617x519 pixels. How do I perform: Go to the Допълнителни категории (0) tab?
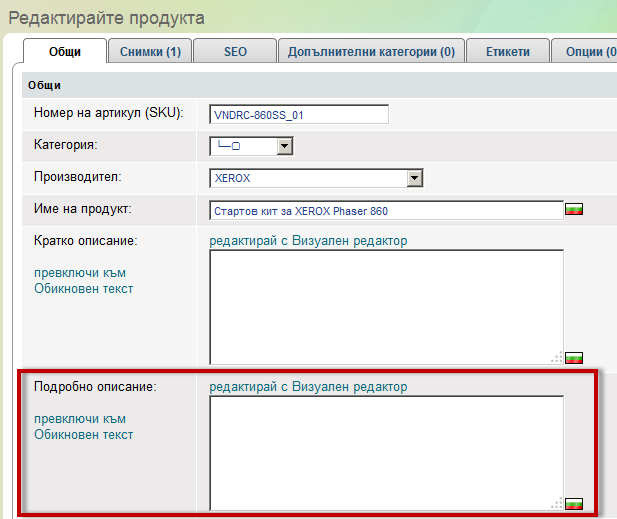[371, 52]
